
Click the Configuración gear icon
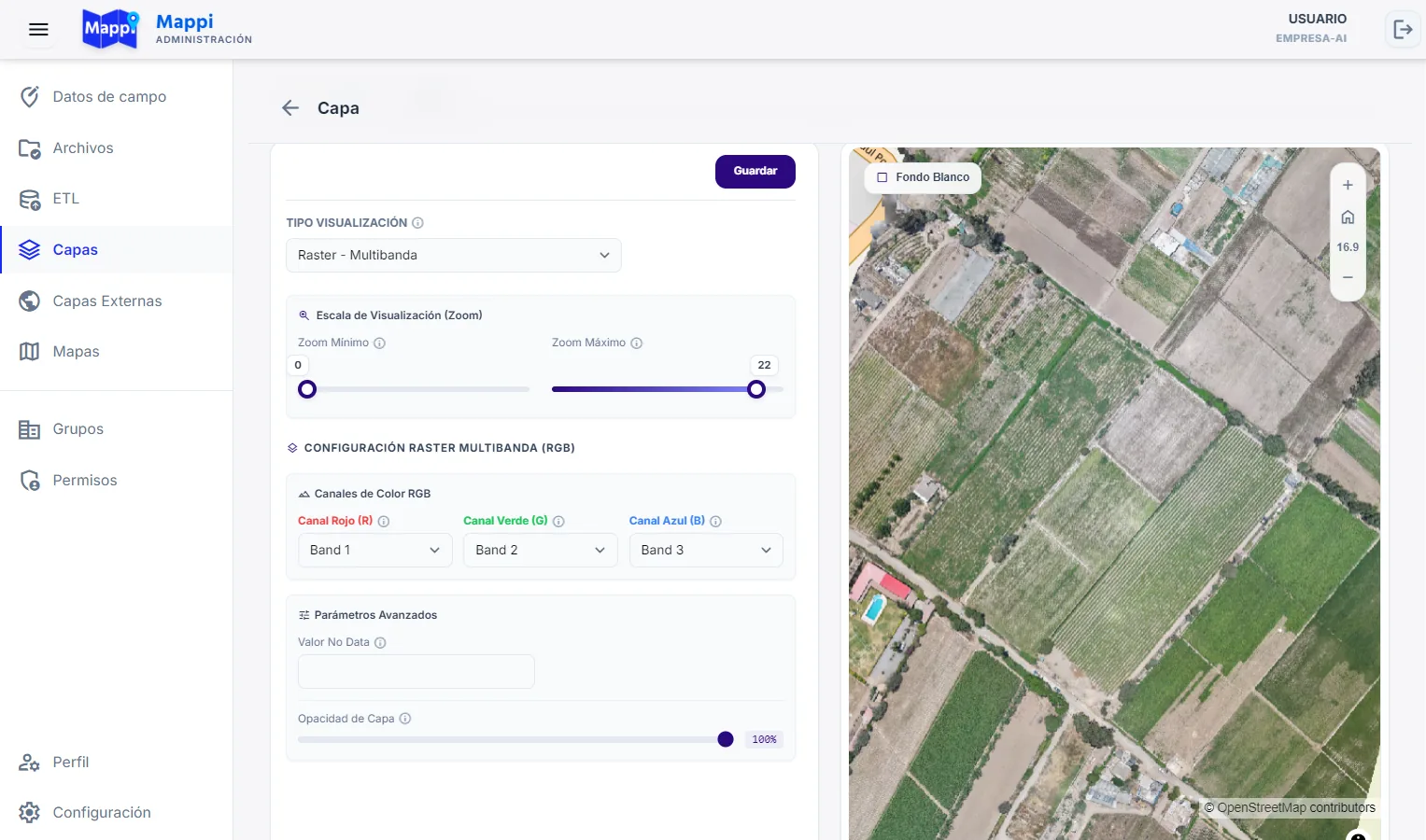coord(30,813)
